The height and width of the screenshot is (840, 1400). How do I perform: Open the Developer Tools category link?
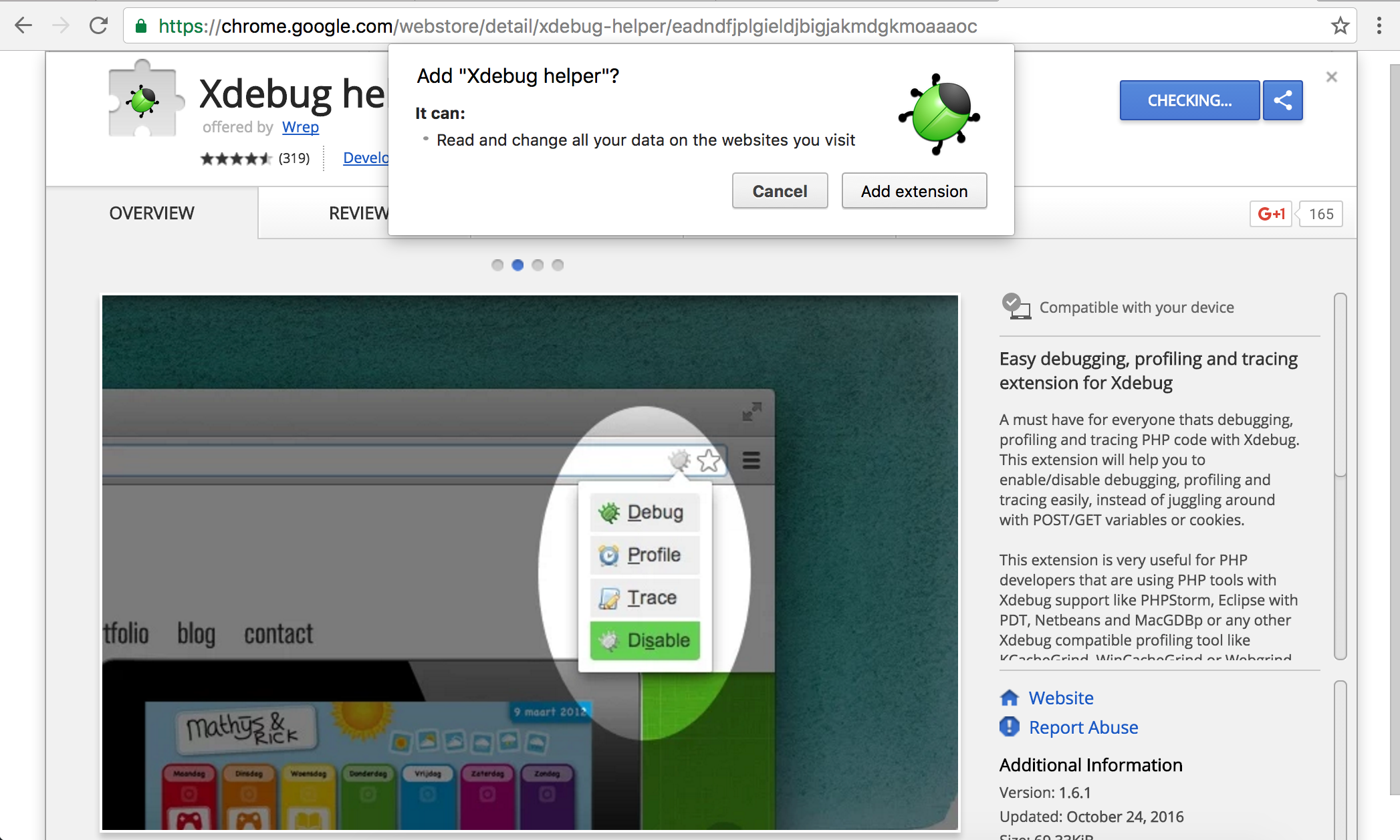point(366,158)
